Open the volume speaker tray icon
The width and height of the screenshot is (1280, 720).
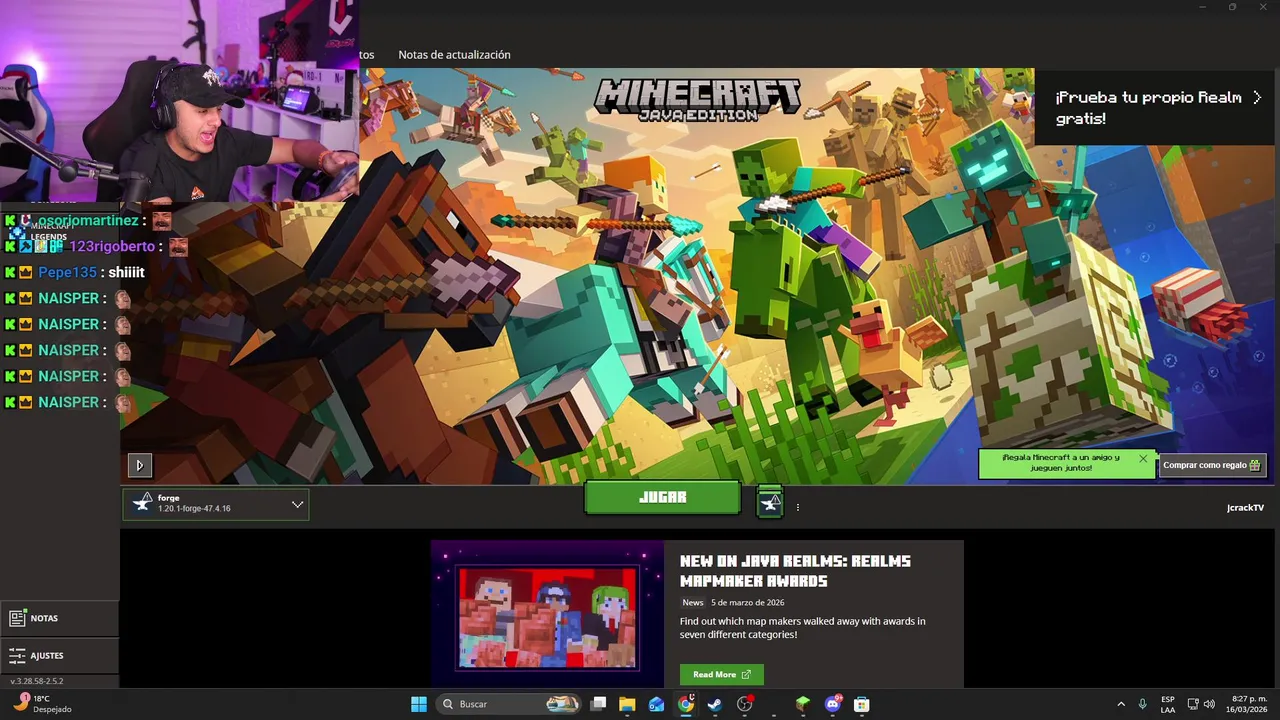[x=1209, y=704]
